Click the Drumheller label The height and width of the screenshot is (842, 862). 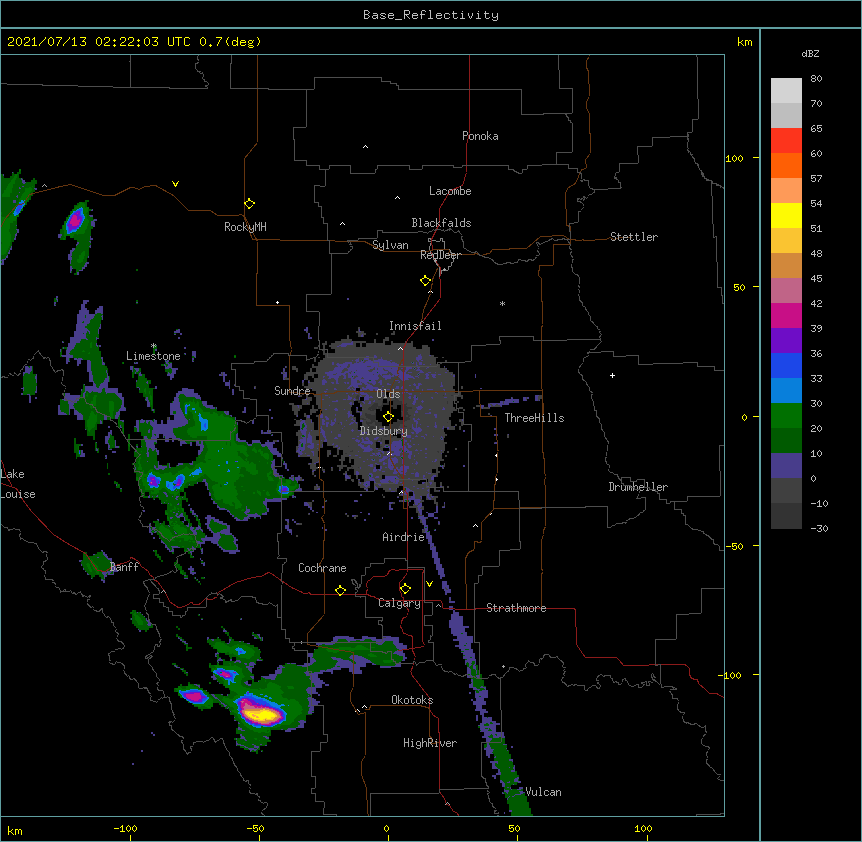pyautogui.click(x=638, y=487)
